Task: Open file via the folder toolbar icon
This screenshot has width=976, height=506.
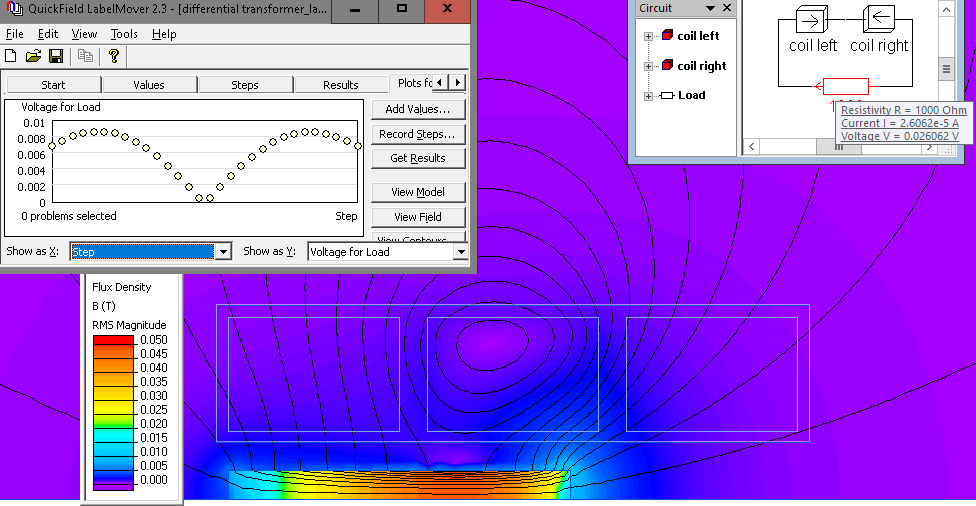Action: point(33,56)
